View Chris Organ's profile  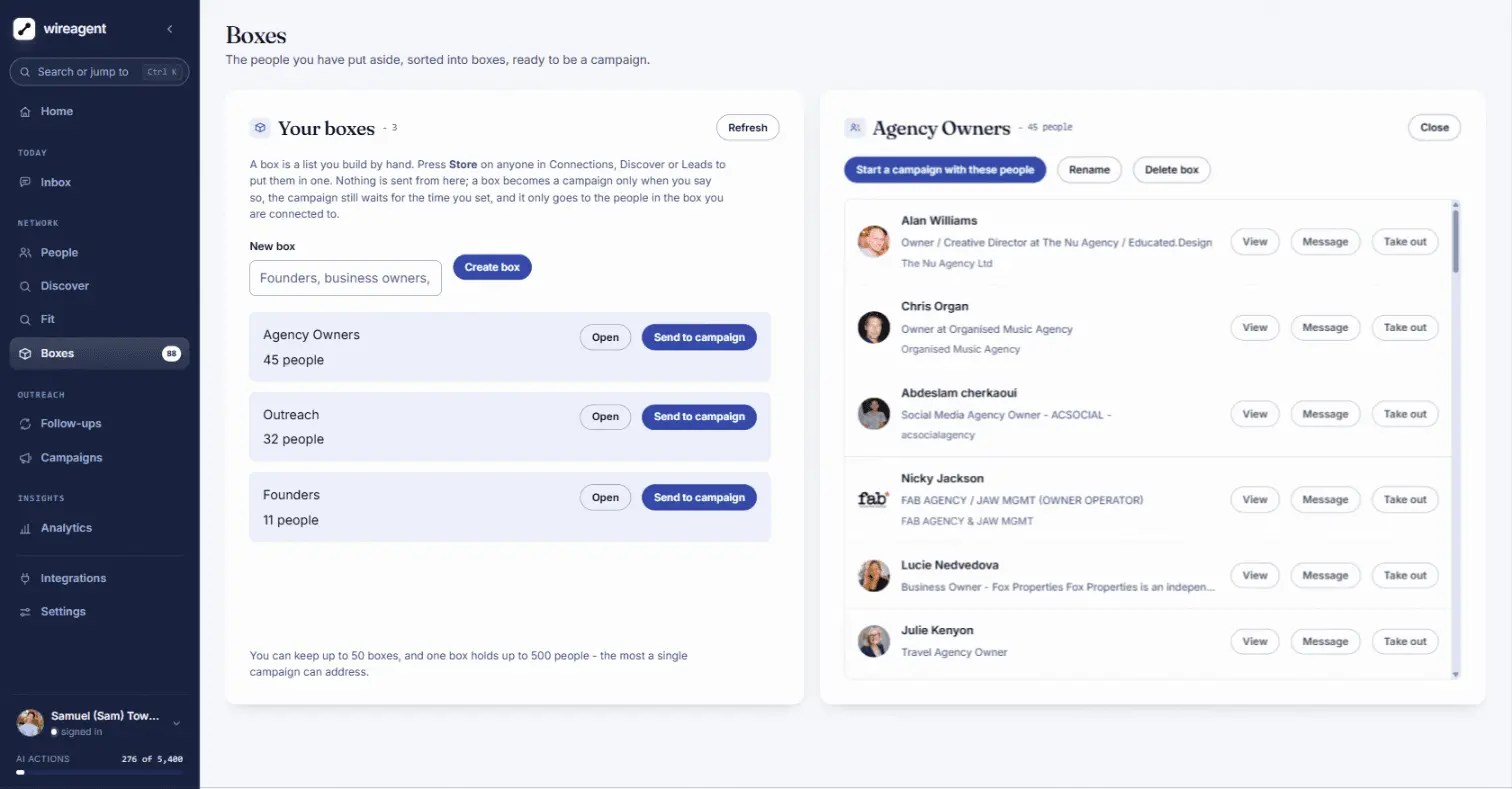(1254, 328)
